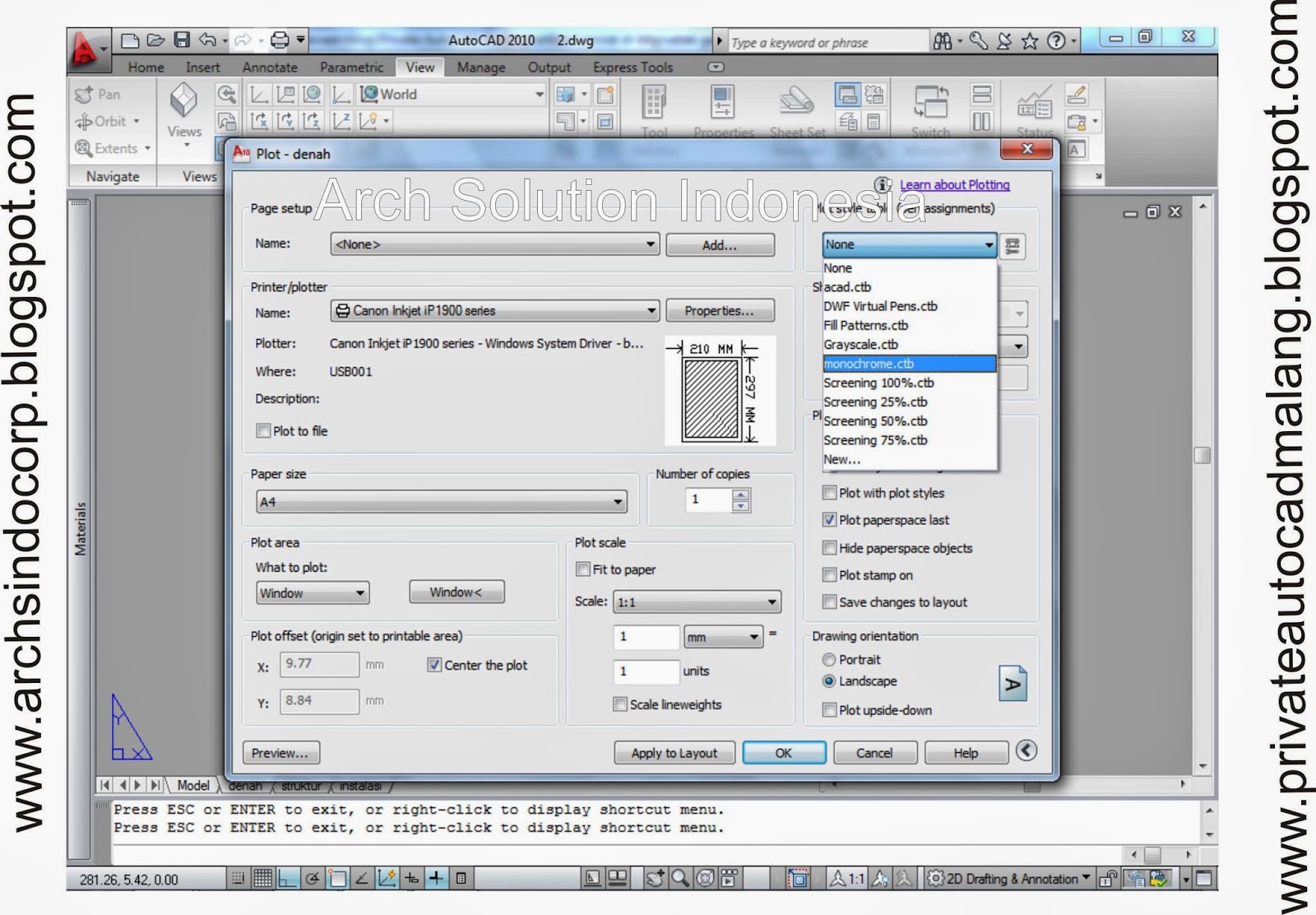1316x915 pixels.
Task: Open the Printer/plotter Name dropdown
Action: (495, 311)
